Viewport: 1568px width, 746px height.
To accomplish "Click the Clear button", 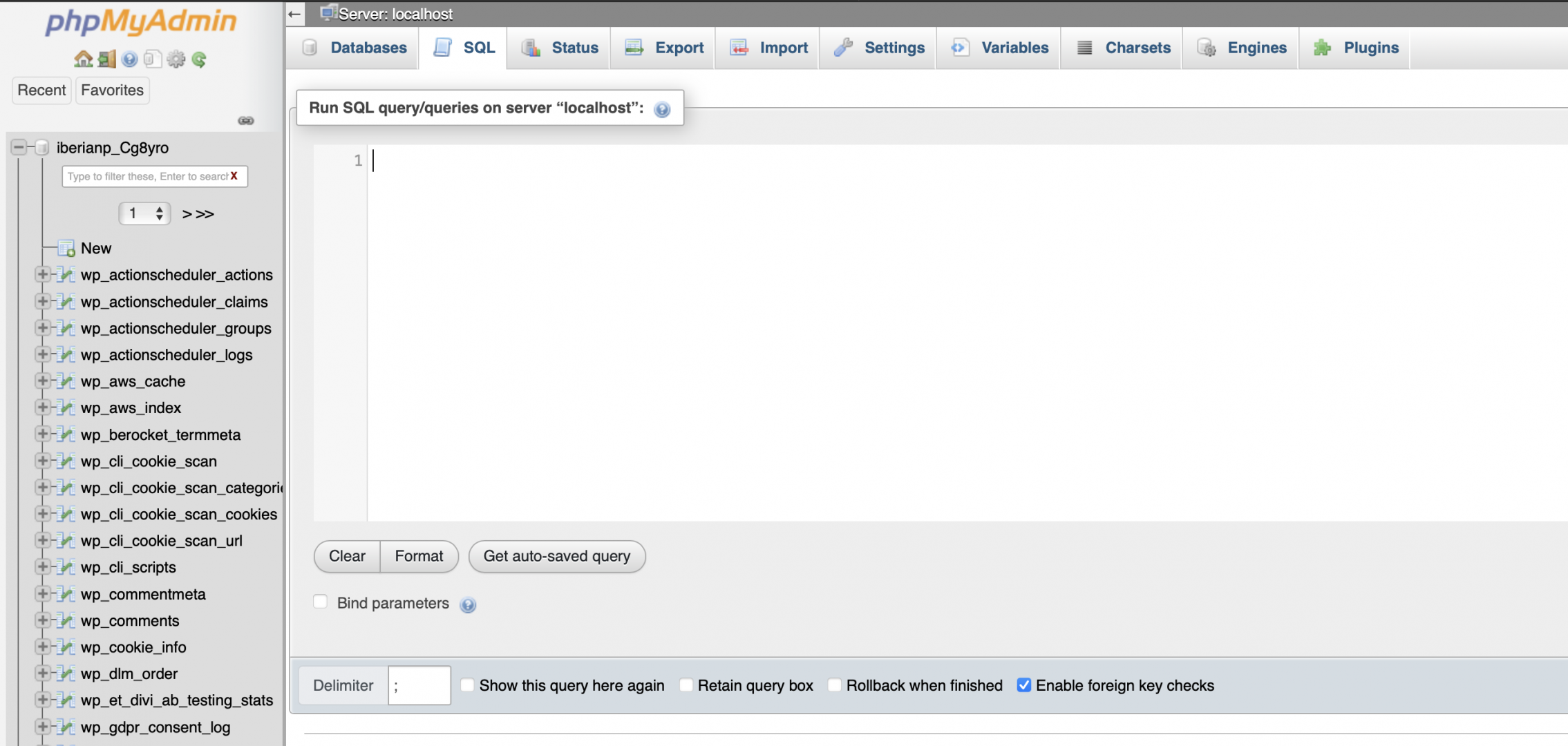I will [347, 556].
